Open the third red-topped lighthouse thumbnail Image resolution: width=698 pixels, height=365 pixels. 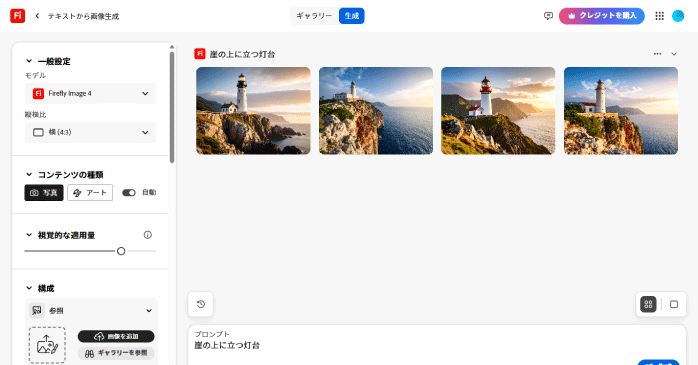point(498,111)
